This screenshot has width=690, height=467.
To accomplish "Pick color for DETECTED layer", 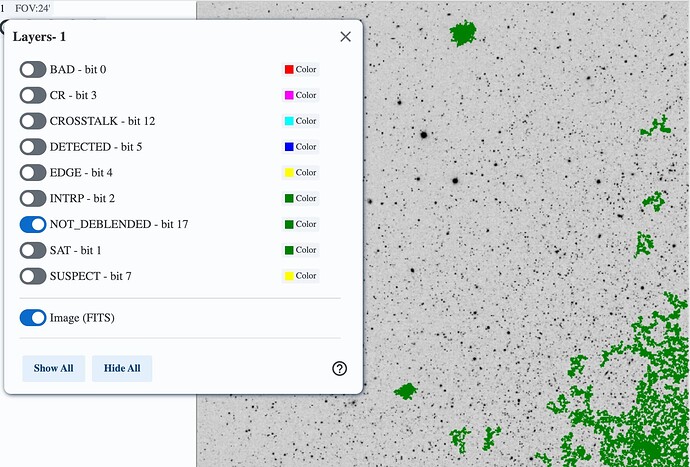I will 301,147.
